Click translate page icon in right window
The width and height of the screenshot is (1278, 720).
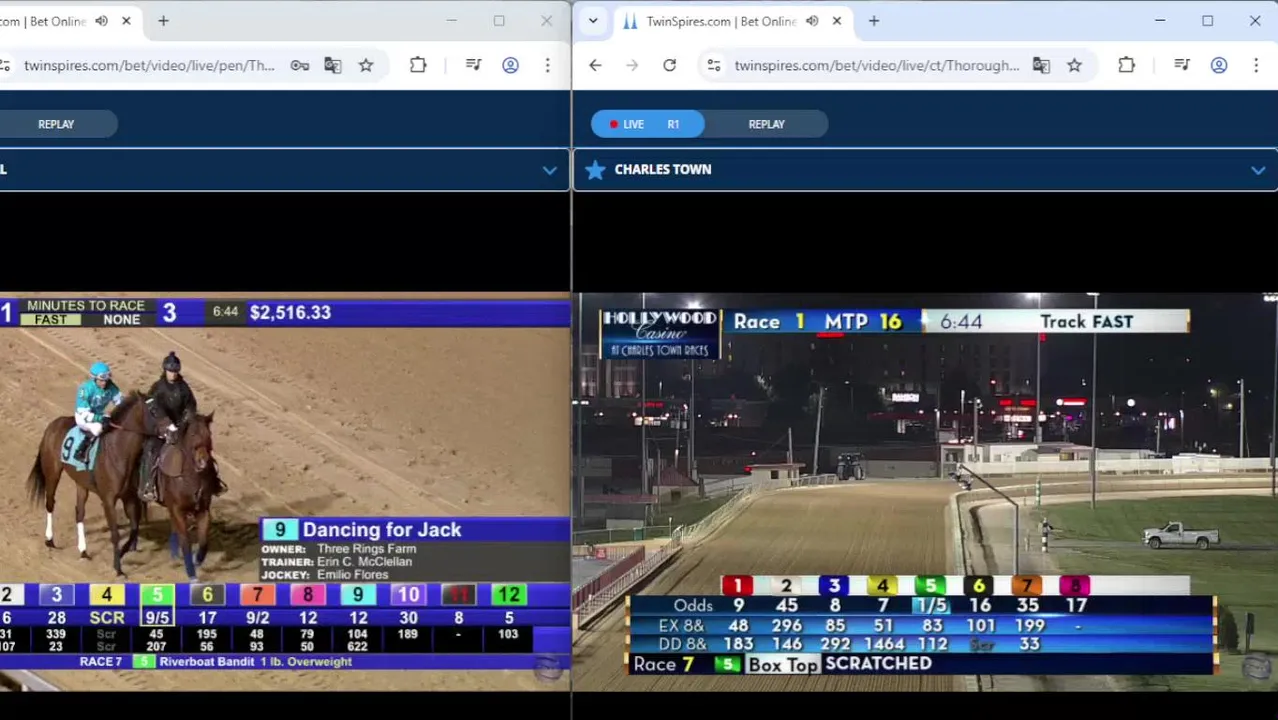pos(1041,65)
